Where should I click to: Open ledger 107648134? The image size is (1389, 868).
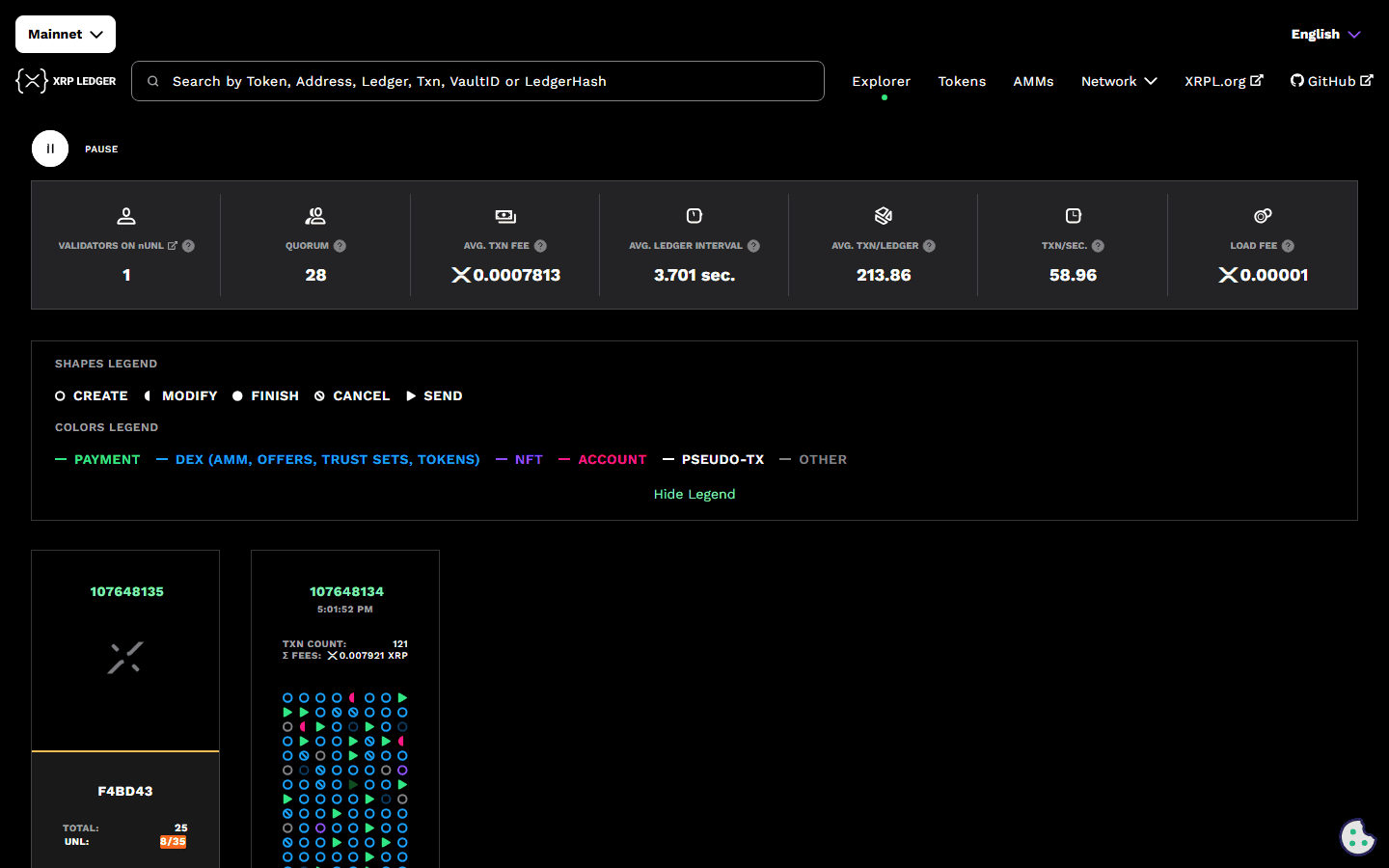point(346,591)
